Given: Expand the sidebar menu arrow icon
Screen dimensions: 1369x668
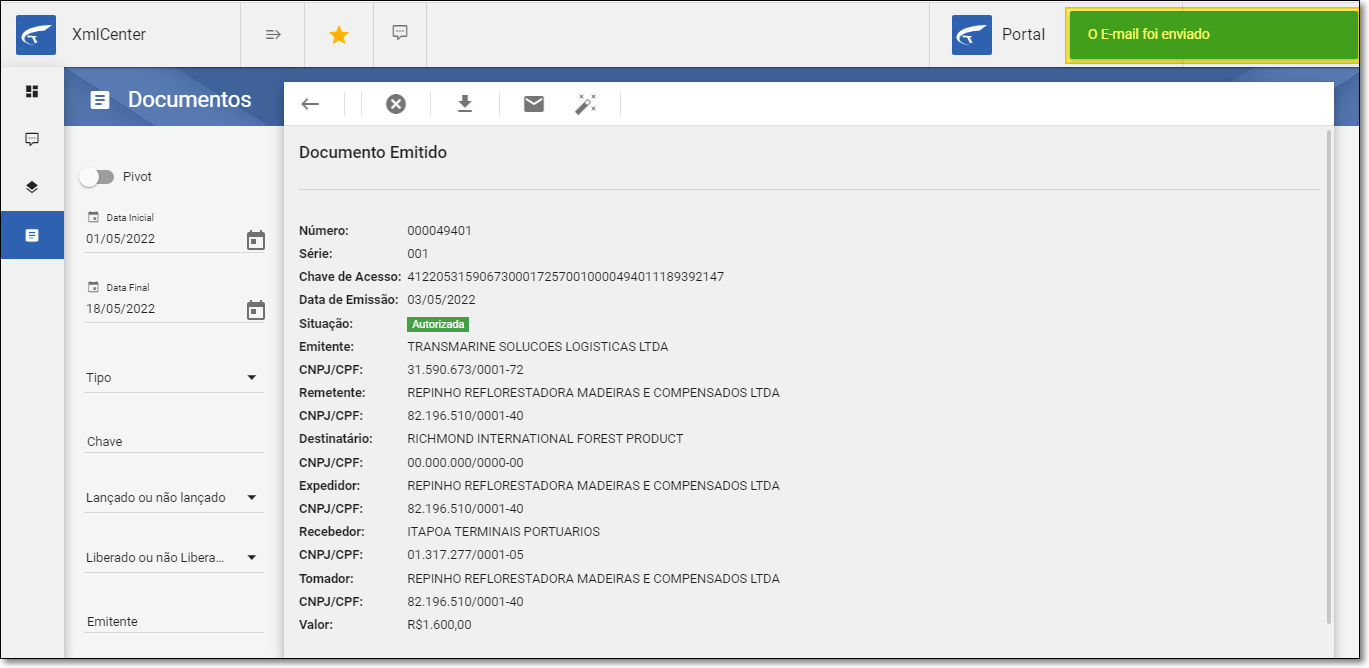Looking at the screenshot, I should point(273,34).
